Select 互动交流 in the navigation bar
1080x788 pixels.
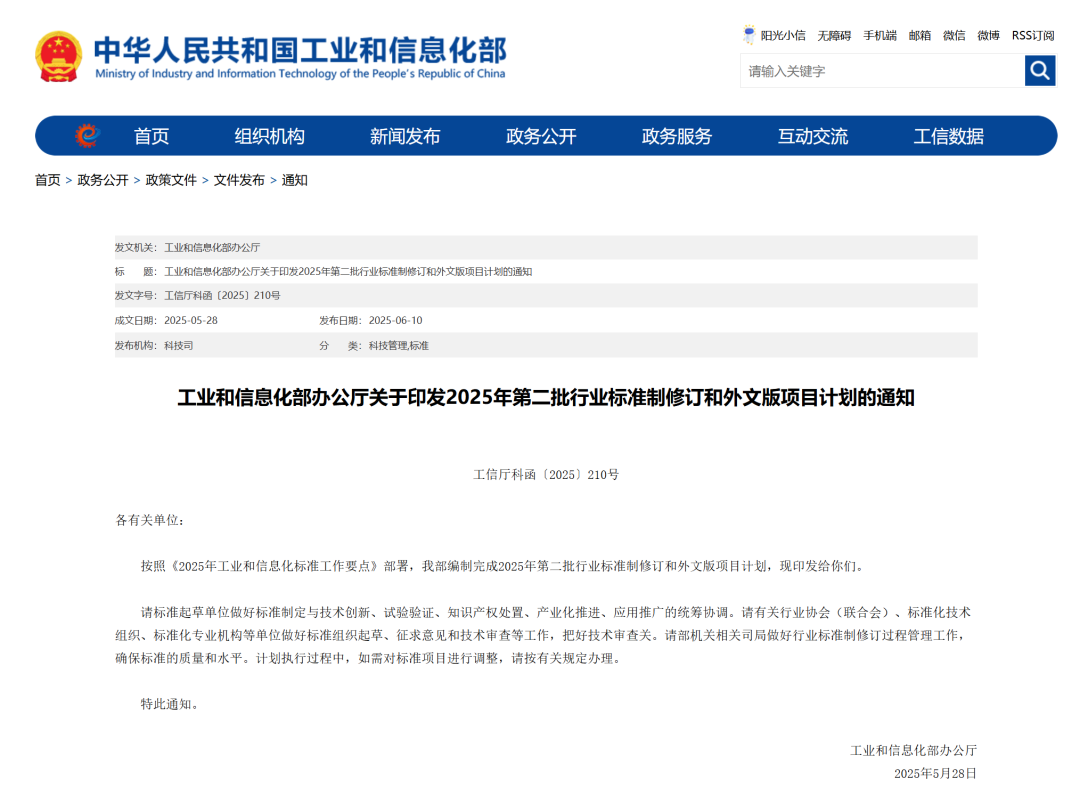812,136
